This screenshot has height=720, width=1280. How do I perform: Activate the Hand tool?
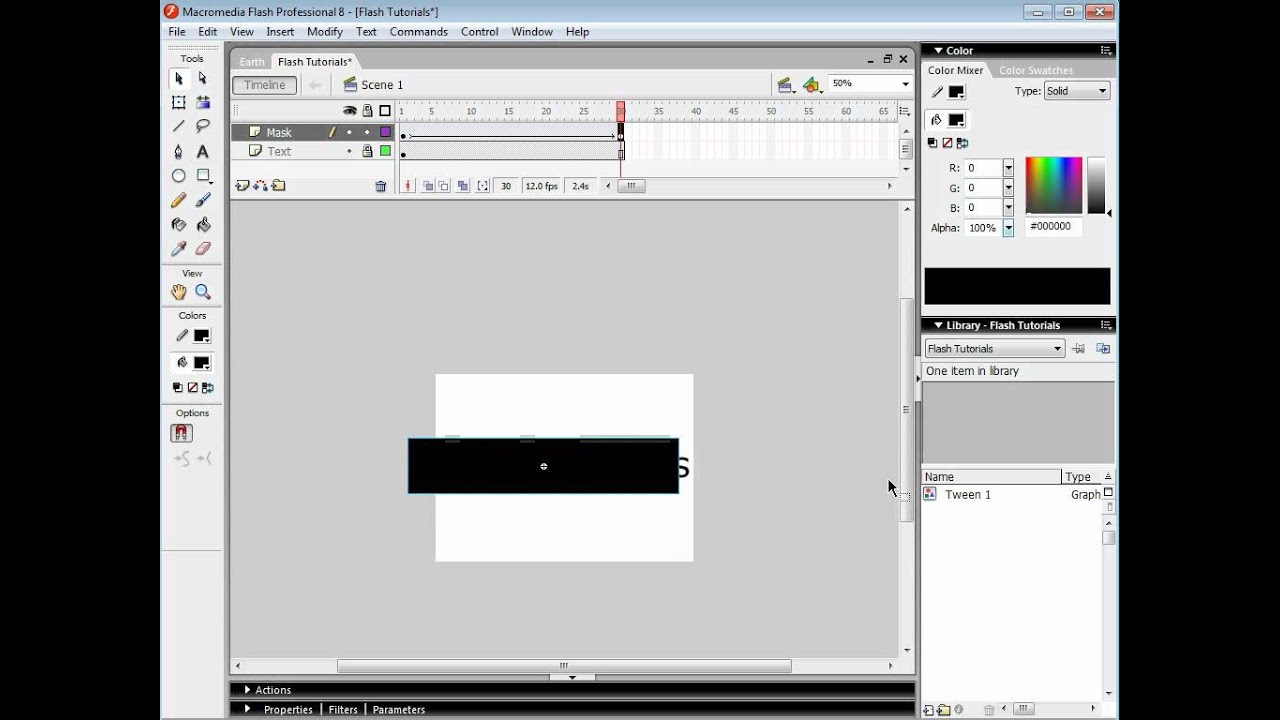point(179,292)
